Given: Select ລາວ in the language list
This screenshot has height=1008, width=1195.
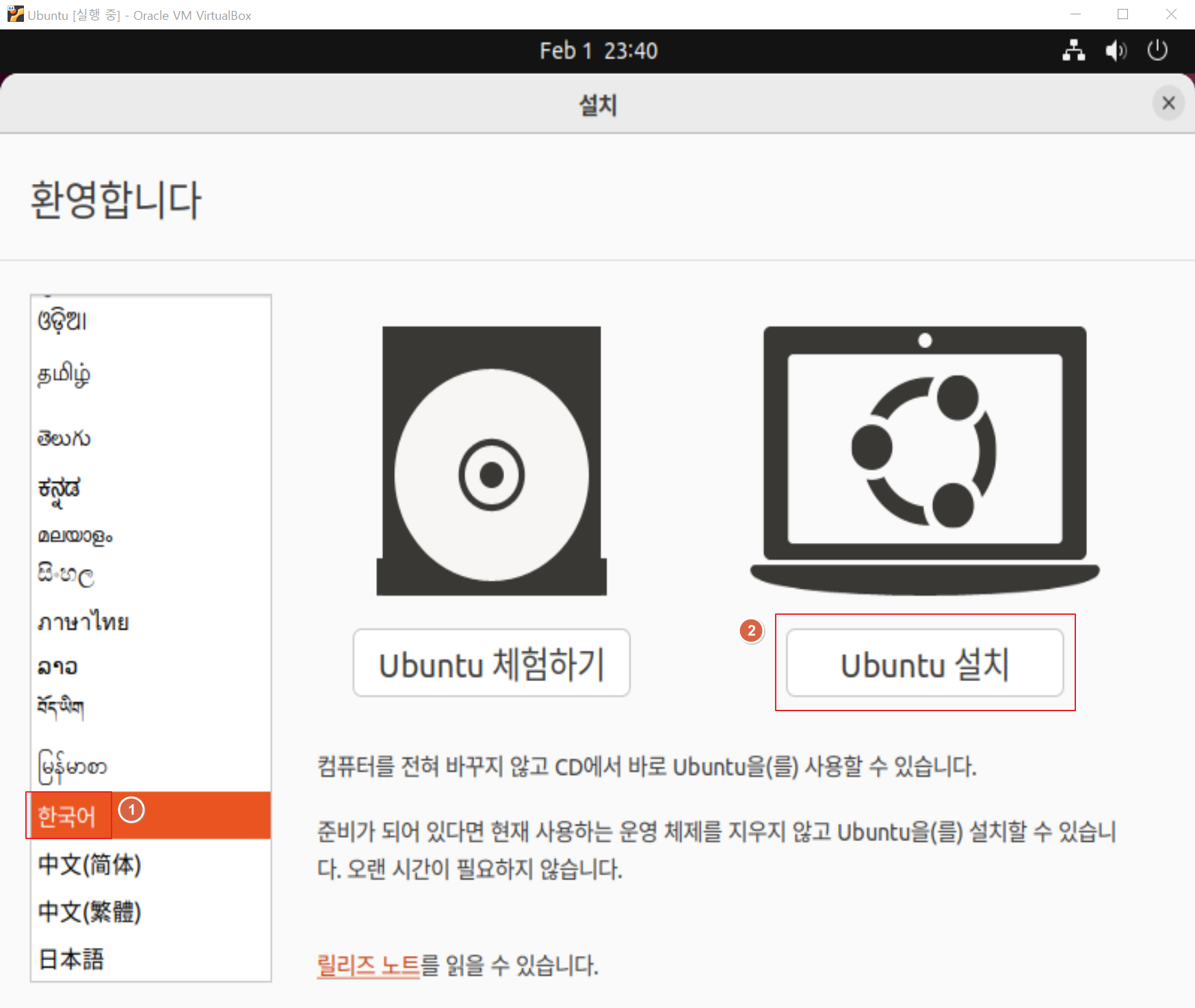Looking at the screenshot, I should (x=151, y=666).
